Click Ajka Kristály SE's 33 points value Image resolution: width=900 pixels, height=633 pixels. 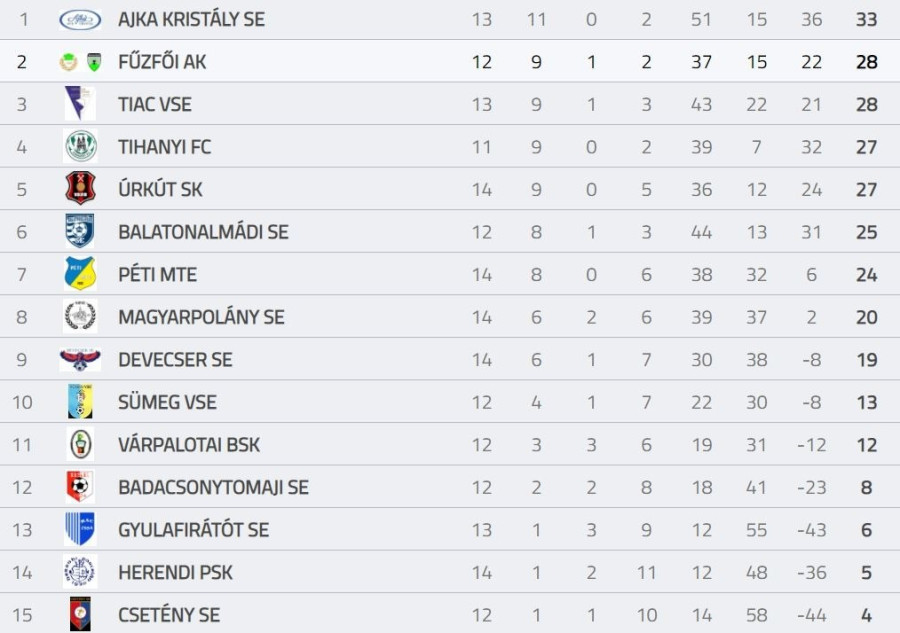click(866, 19)
